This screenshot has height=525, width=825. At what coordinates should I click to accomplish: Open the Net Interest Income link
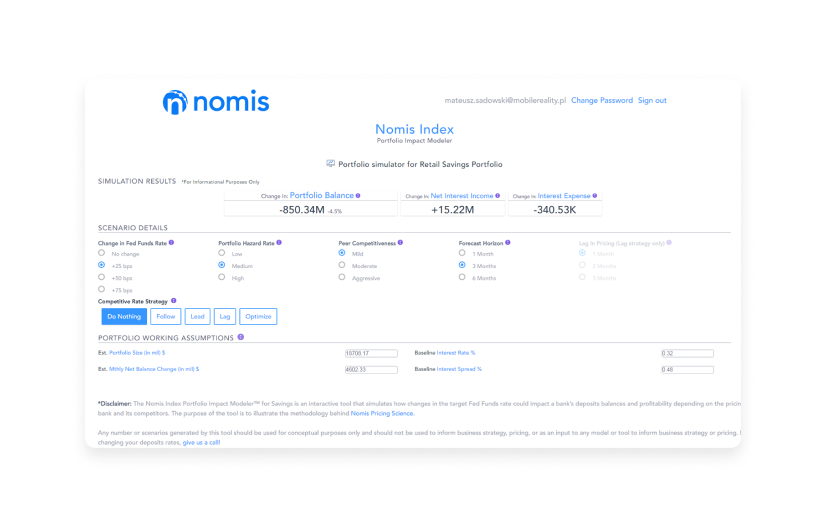[x=462, y=196]
